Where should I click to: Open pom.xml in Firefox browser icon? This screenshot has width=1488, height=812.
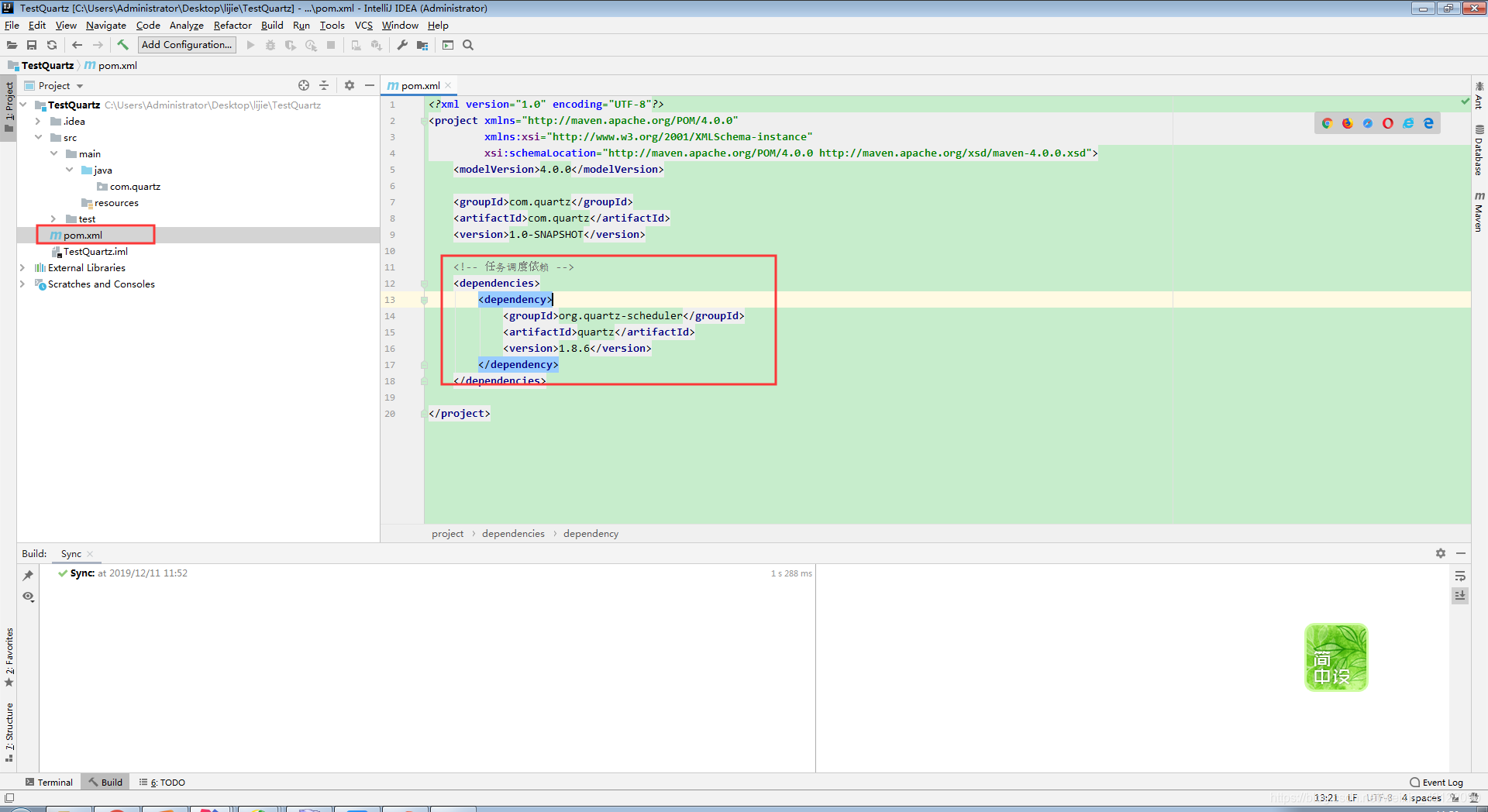[1348, 123]
